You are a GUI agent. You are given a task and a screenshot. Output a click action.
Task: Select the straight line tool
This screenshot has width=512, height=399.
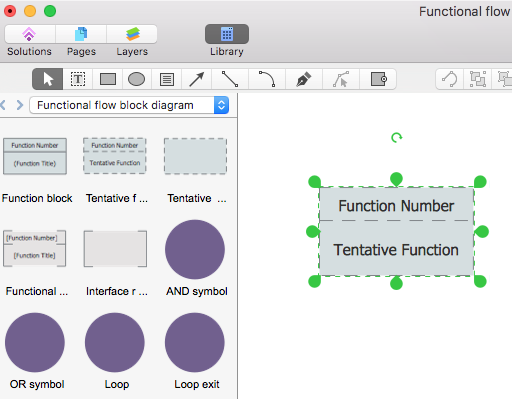point(230,79)
